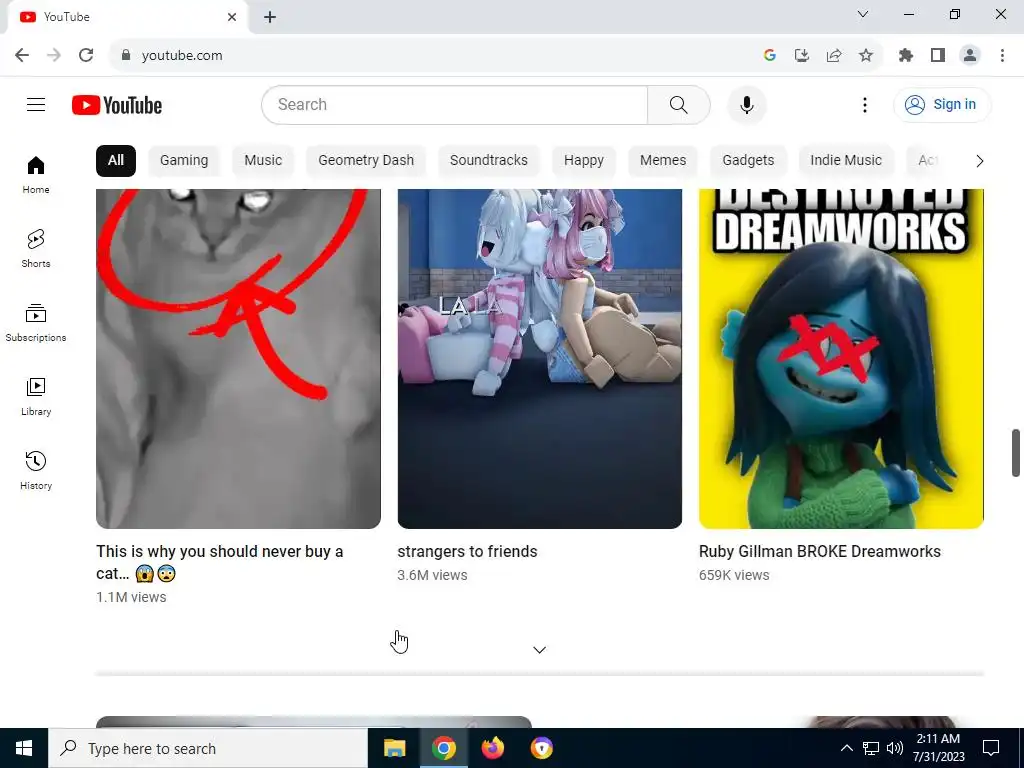The height and width of the screenshot is (768, 1024).
Task: Focus the YouTube Search input field
Action: (455, 104)
